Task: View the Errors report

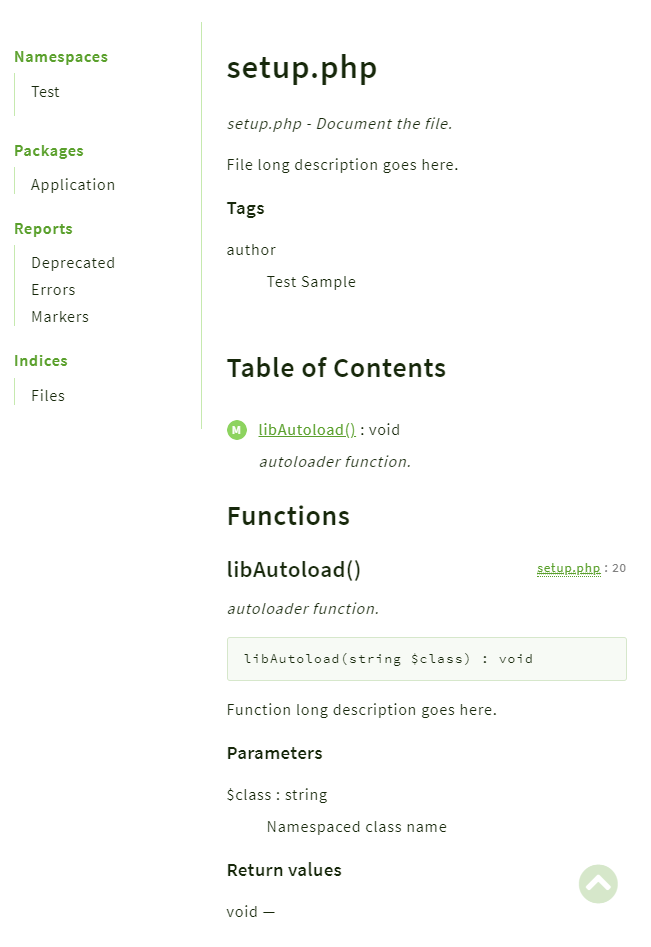Action: (x=52, y=289)
